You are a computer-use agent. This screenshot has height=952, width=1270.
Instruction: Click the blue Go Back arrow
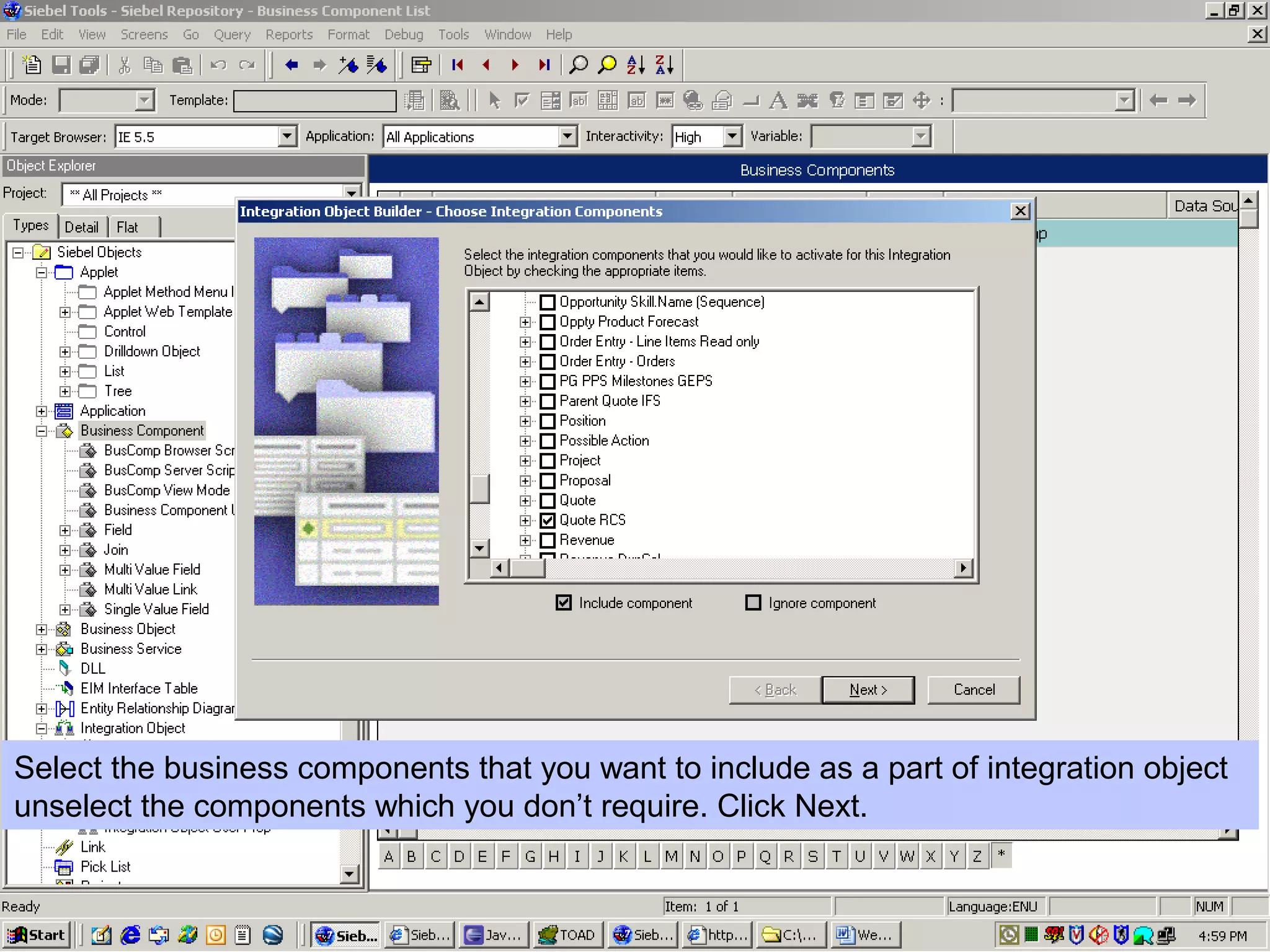[x=291, y=64]
